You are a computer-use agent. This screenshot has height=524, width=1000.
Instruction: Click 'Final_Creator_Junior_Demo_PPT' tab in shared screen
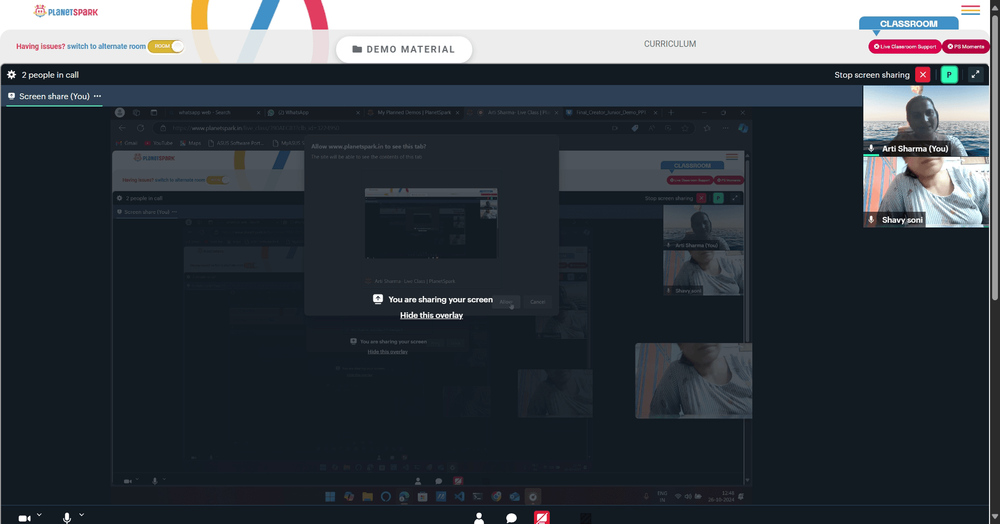point(611,112)
